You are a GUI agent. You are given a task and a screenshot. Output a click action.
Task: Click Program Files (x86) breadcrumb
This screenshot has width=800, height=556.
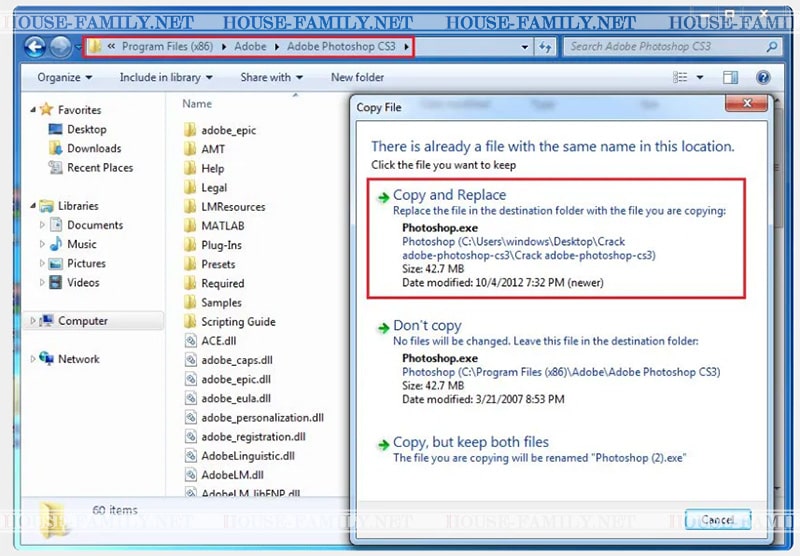[167, 46]
